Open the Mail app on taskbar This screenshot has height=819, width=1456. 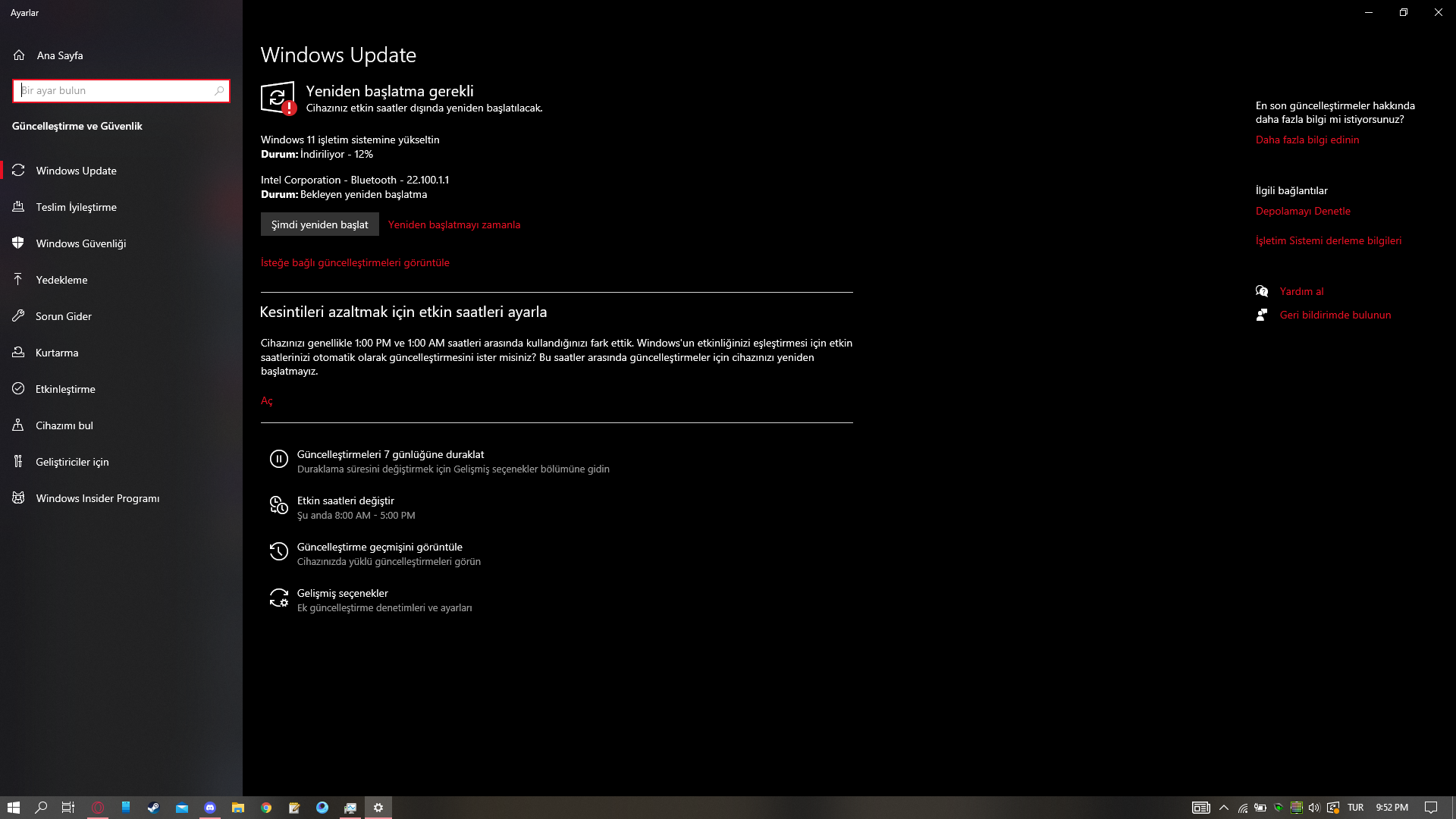(x=182, y=808)
